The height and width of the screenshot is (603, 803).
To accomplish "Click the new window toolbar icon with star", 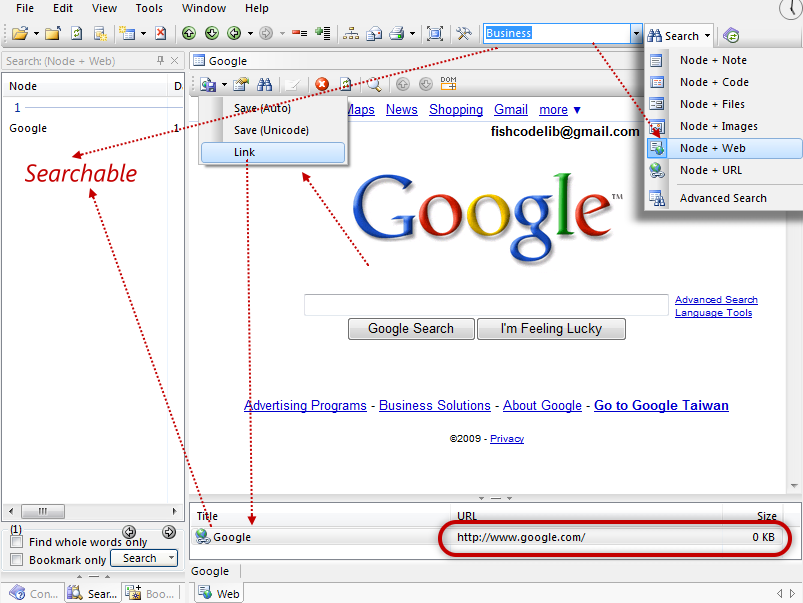I will (x=100, y=34).
